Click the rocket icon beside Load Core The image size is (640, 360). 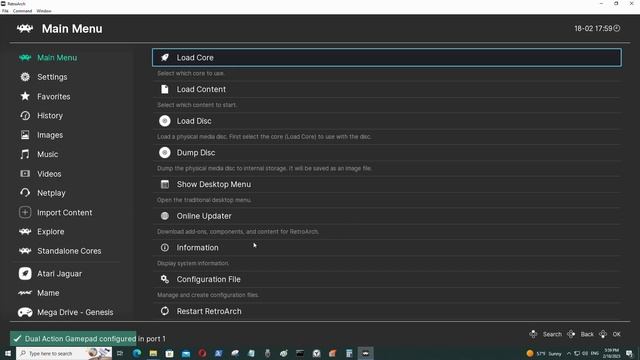tap(164, 58)
